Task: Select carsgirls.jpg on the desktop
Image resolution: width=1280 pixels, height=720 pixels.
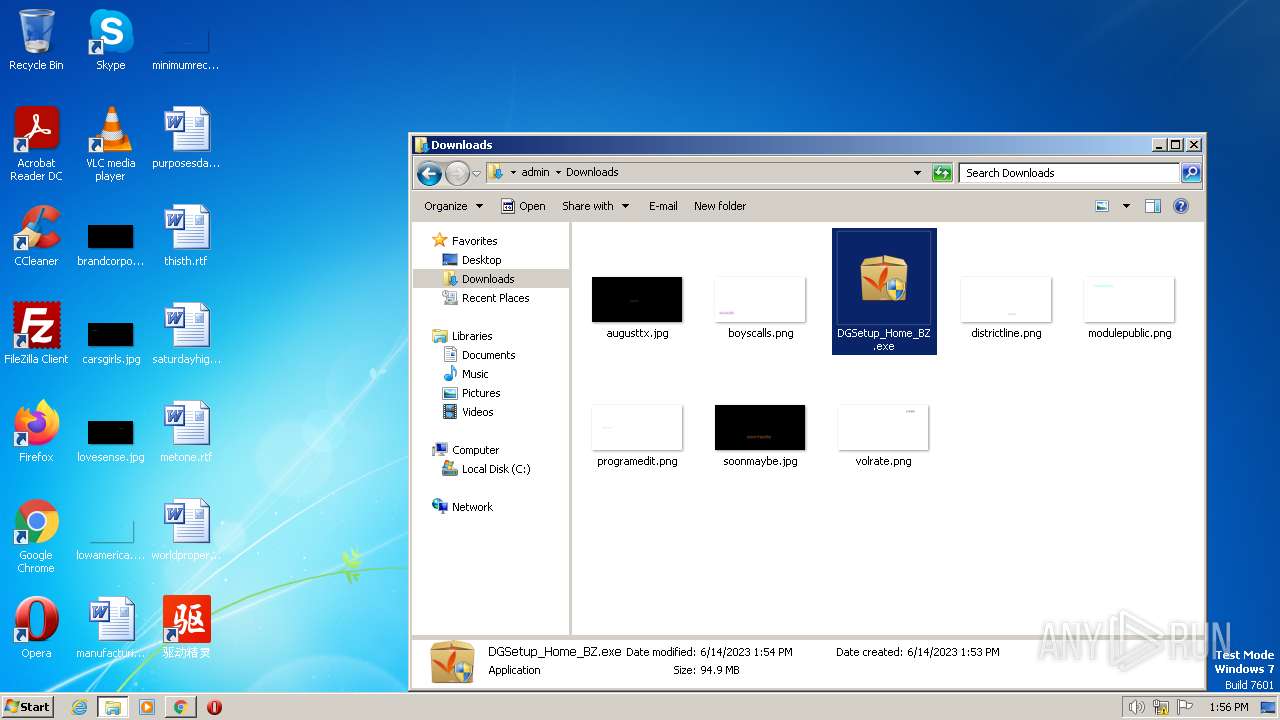Action: point(110,340)
